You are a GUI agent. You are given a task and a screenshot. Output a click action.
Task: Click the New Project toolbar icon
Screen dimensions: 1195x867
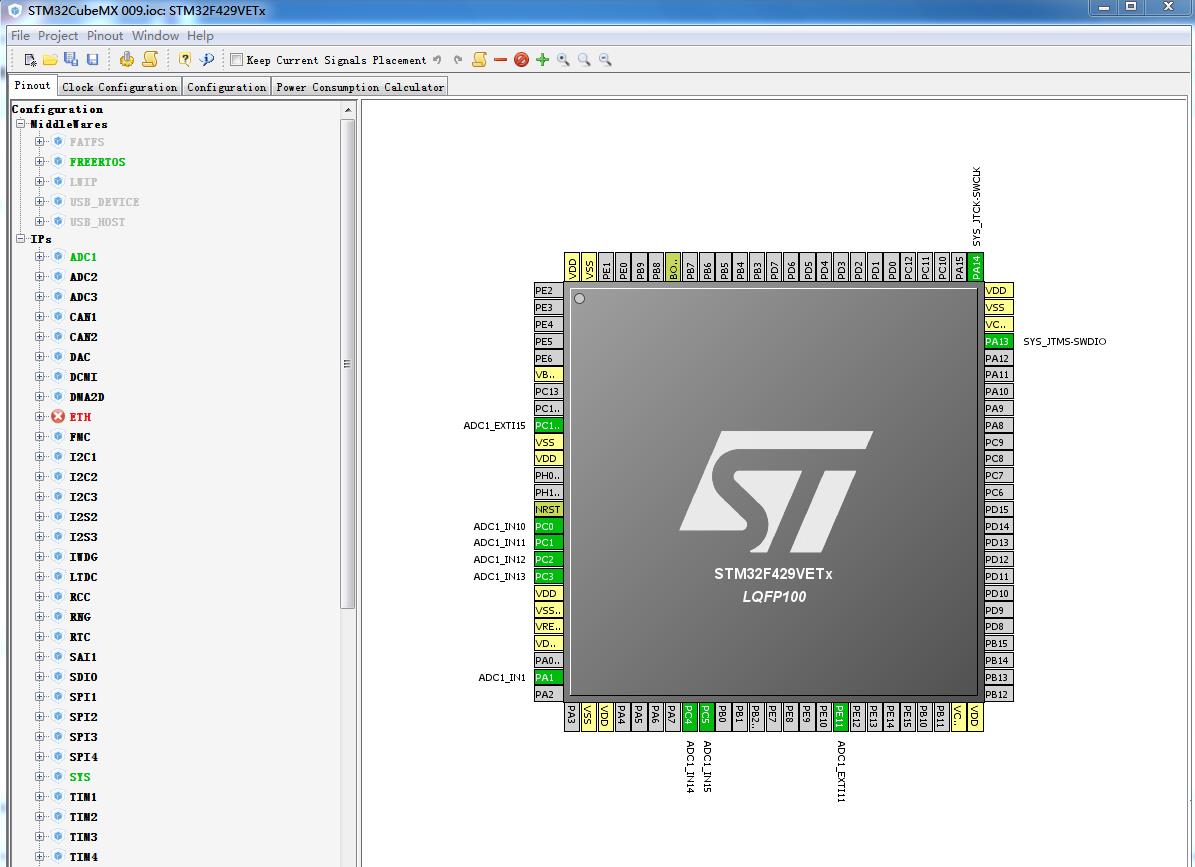(30, 59)
